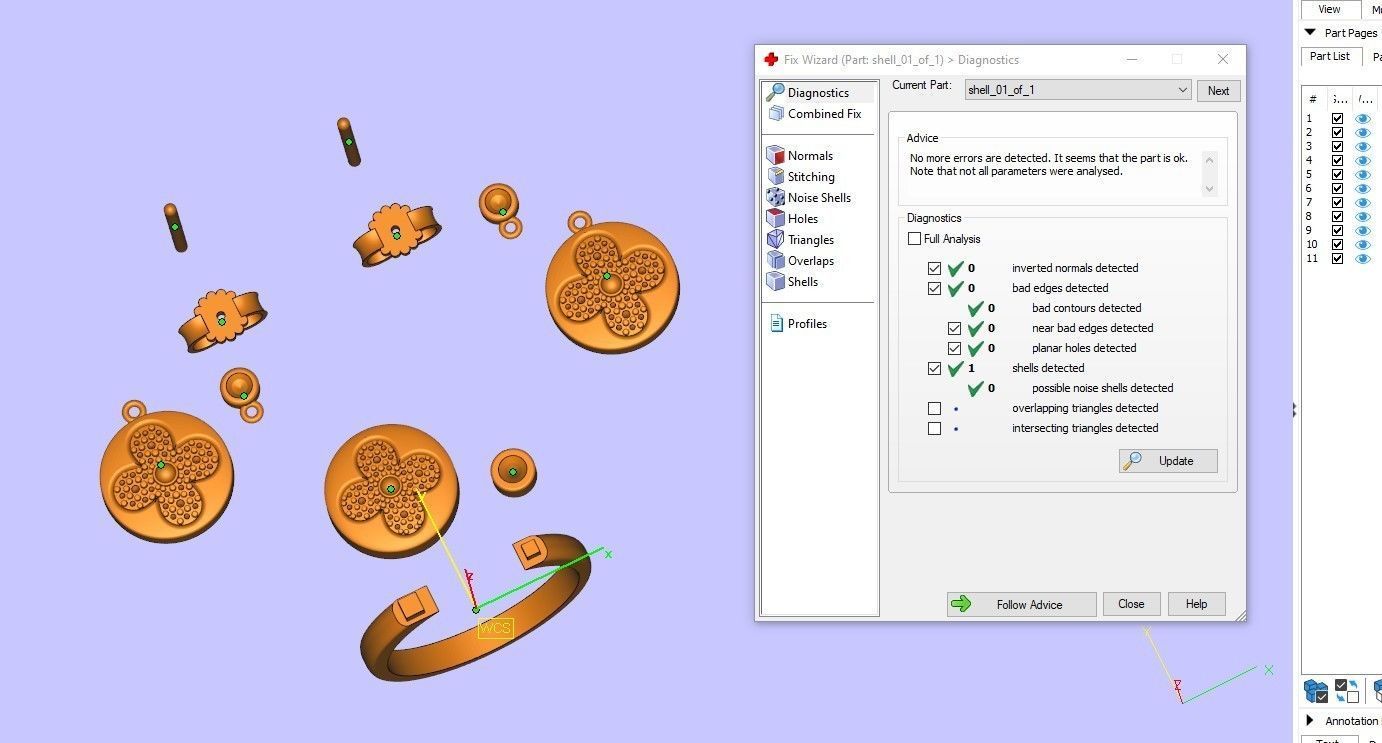Screen dimensions: 1382x743
Task: Uncheck selection checkbox of part 1
Action: pyautogui.click(x=1337, y=119)
